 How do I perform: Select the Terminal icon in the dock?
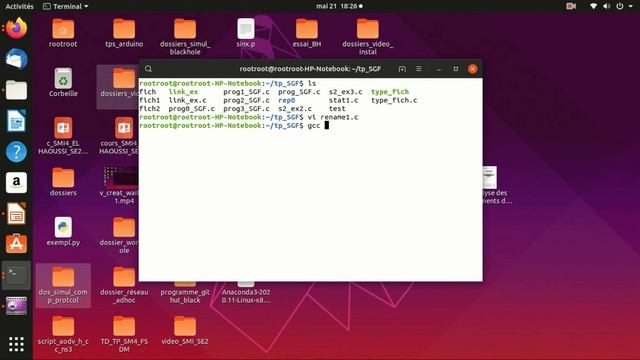tap(16, 275)
